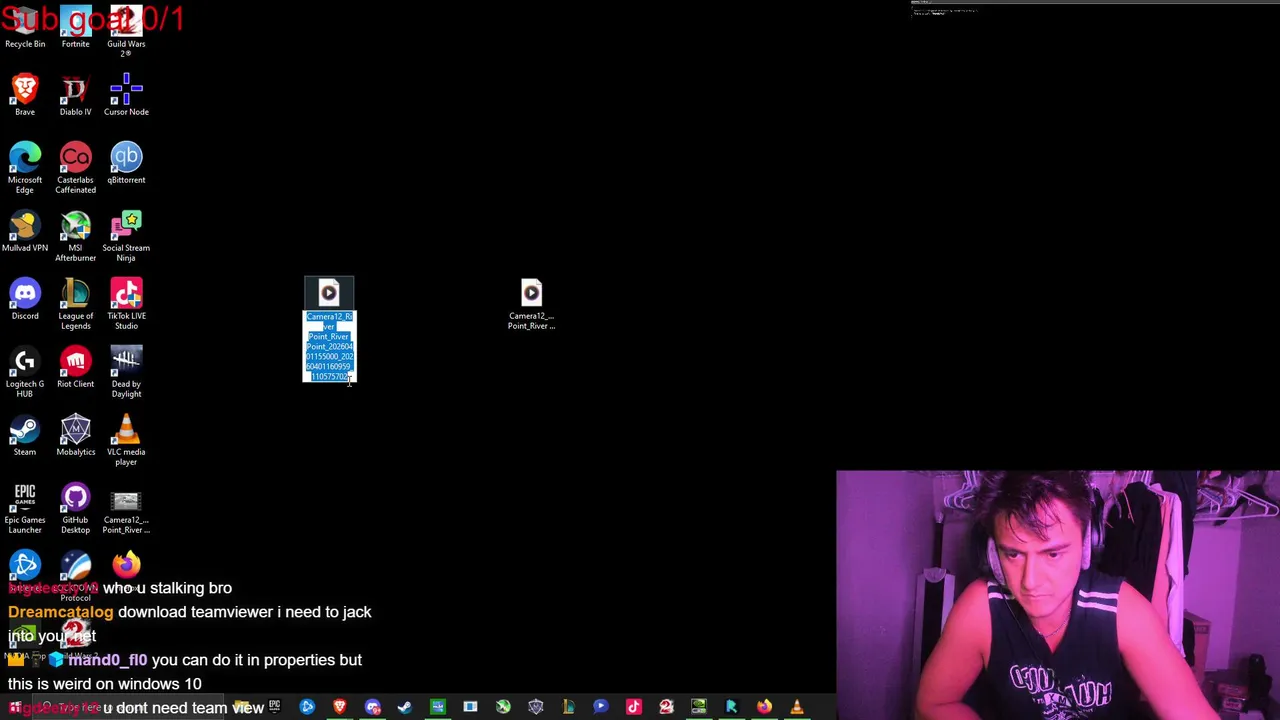This screenshot has height=720, width=1280.
Task: Select the Mobalytics desktop icon
Action: [x=75, y=435]
